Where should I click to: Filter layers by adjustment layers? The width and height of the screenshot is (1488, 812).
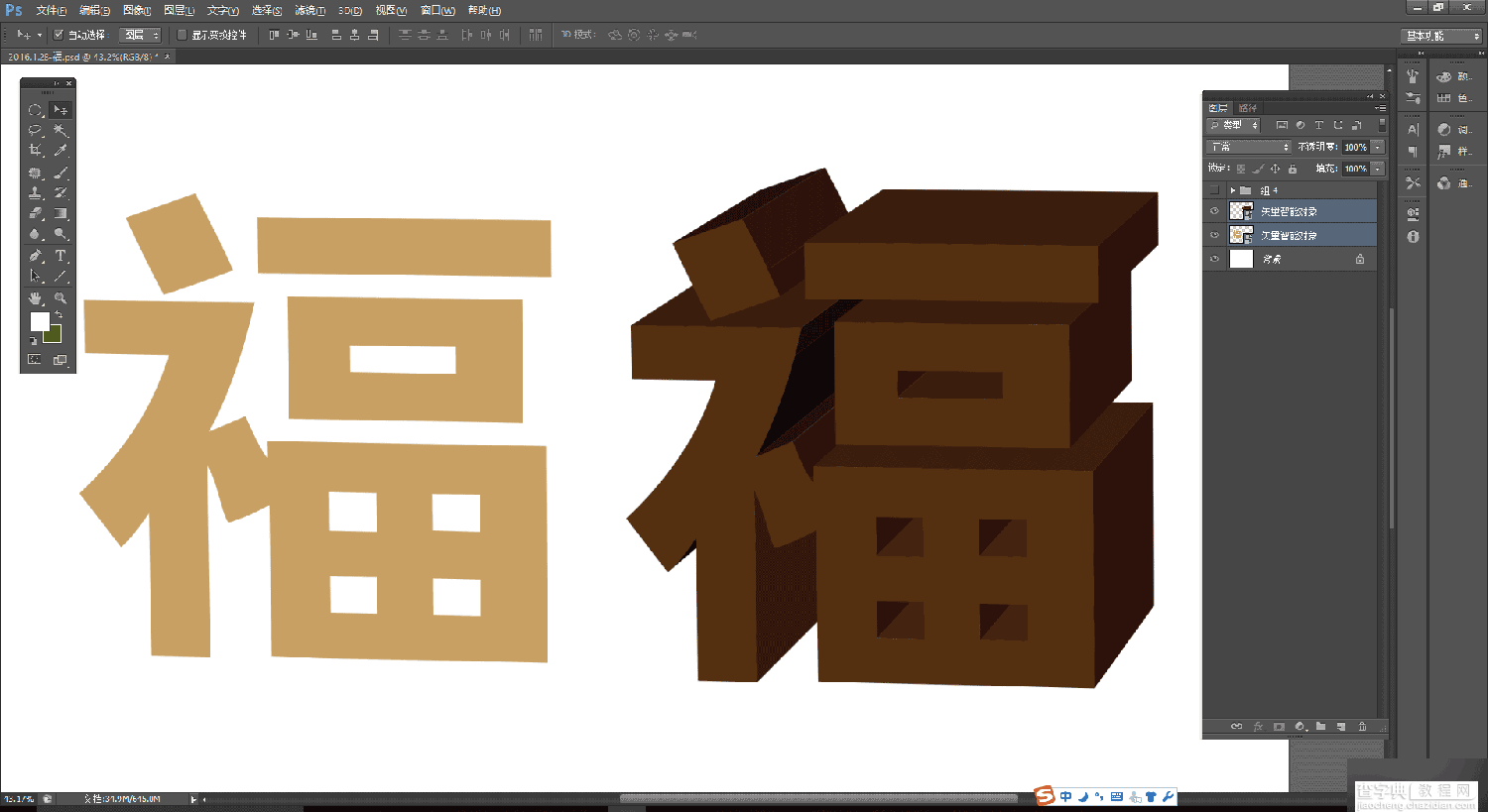(x=1300, y=125)
